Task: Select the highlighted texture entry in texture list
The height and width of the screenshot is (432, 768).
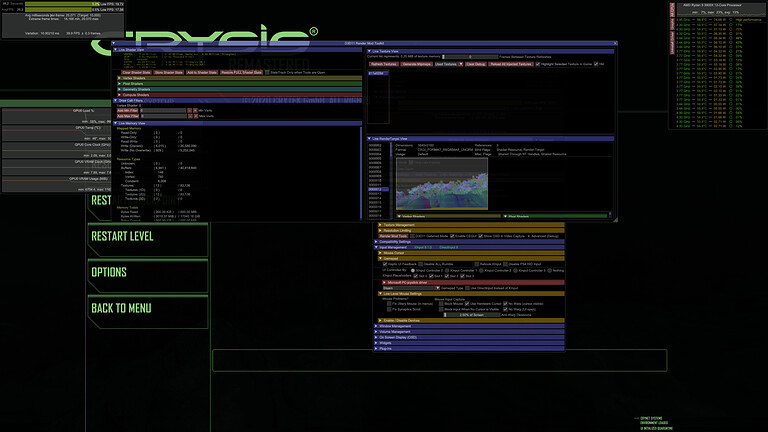Action: 378,73
